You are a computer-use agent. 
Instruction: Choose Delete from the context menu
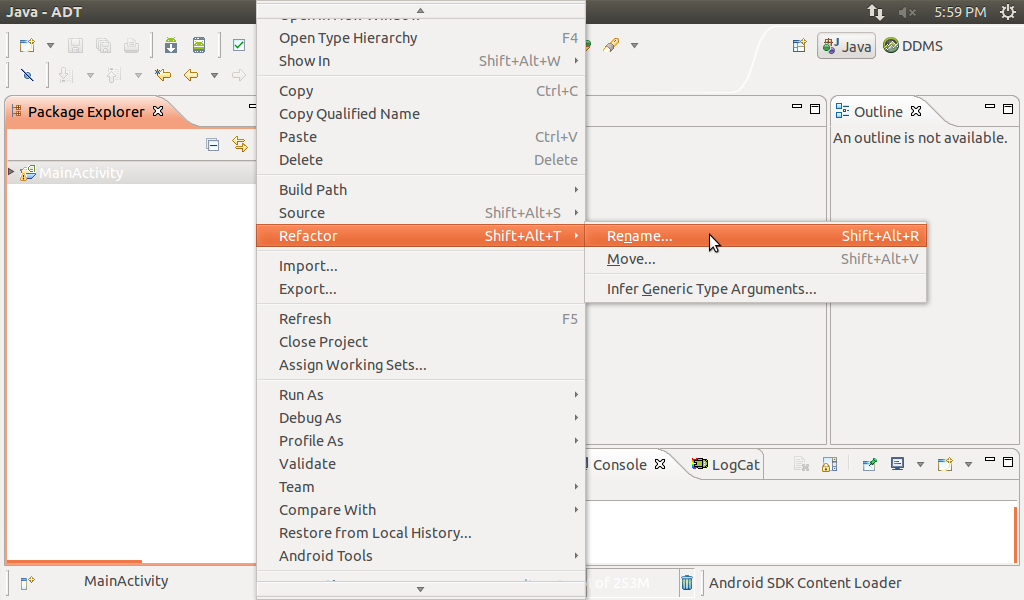tap(421, 159)
